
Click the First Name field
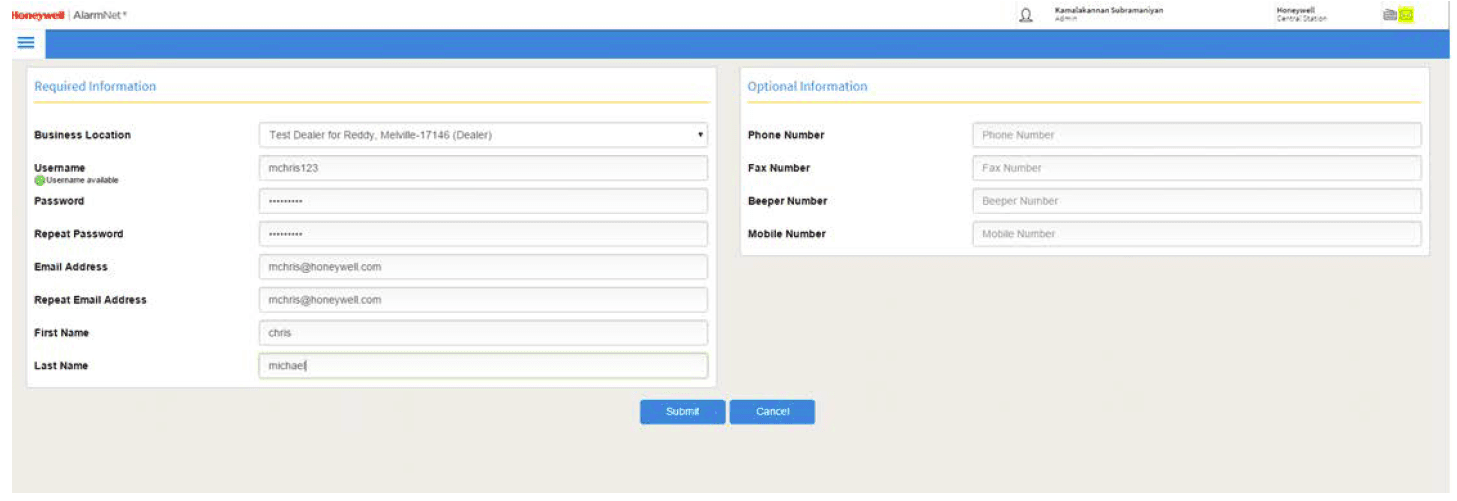tap(482, 333)
